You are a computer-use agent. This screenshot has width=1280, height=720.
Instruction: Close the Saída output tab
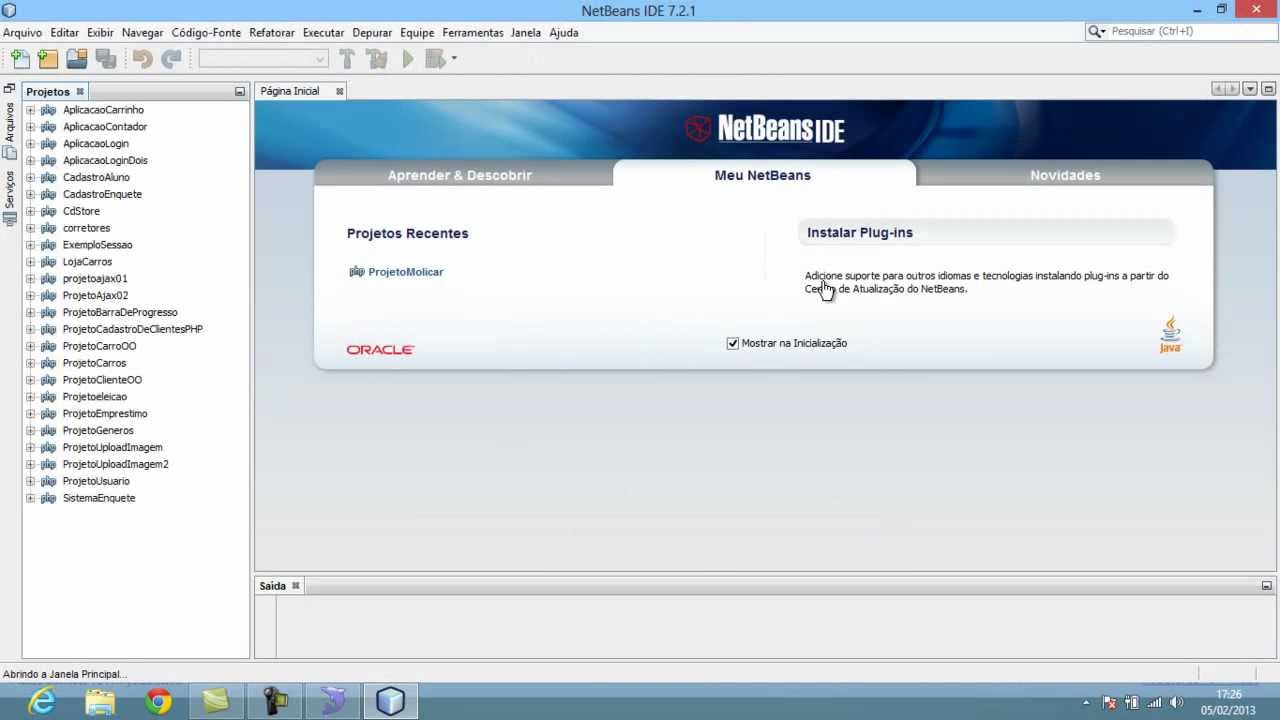[x=295, y=586]
